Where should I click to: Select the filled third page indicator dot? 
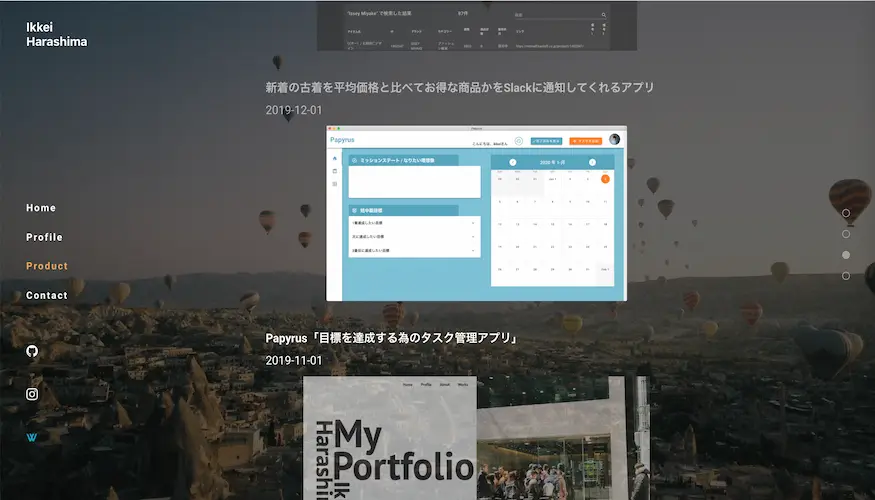[x=846, y=255]
